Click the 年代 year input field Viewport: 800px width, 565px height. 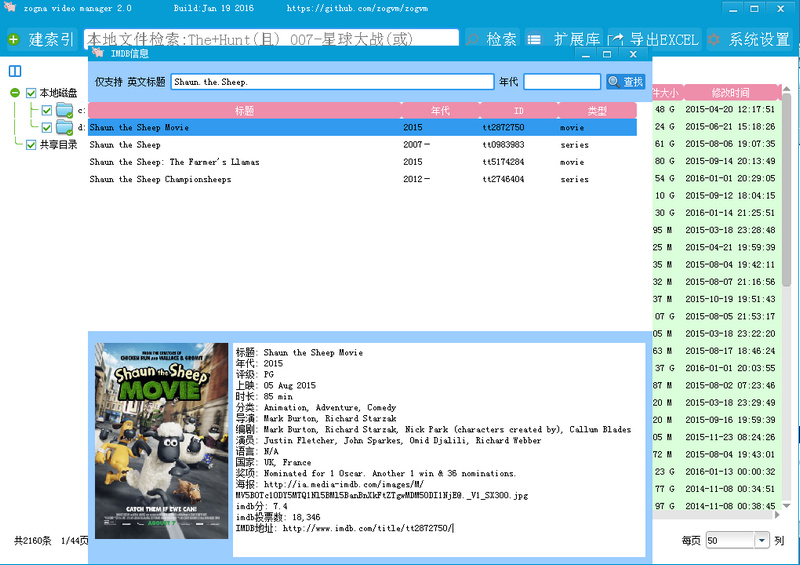(x=561, y=82)
